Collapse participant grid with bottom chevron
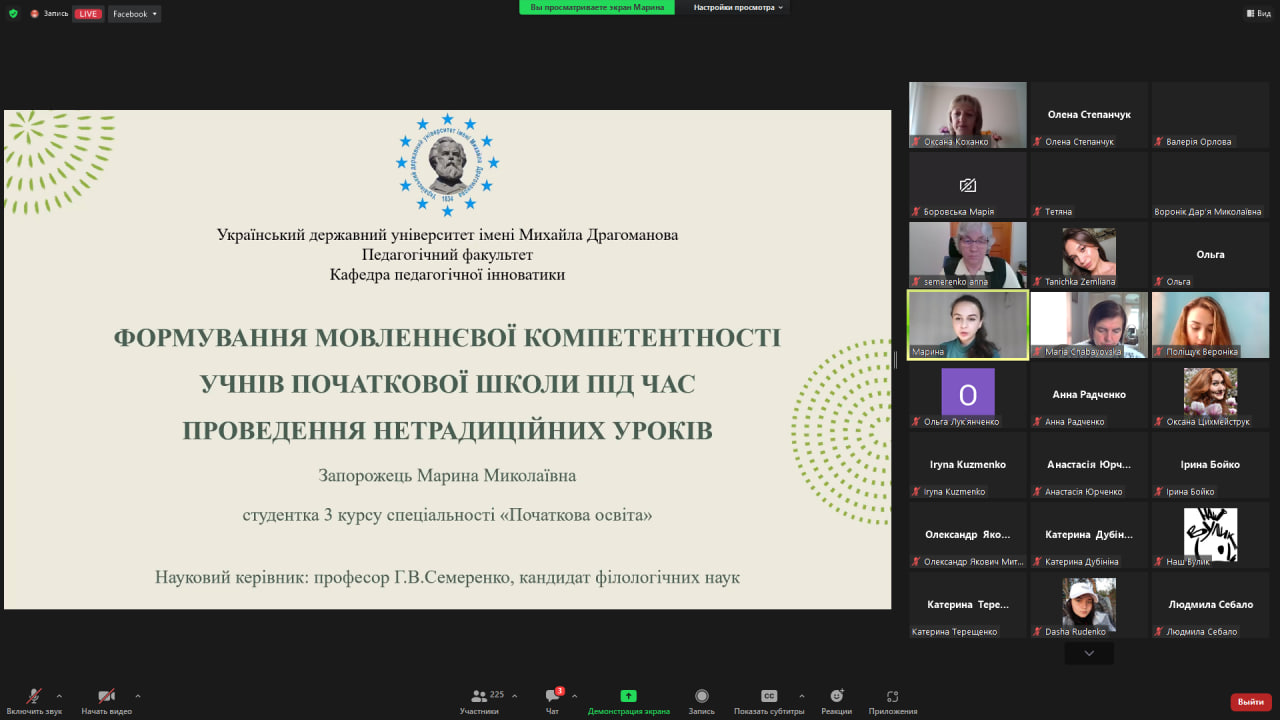This screenshot has height=720, width=1280. point(1088,652)
